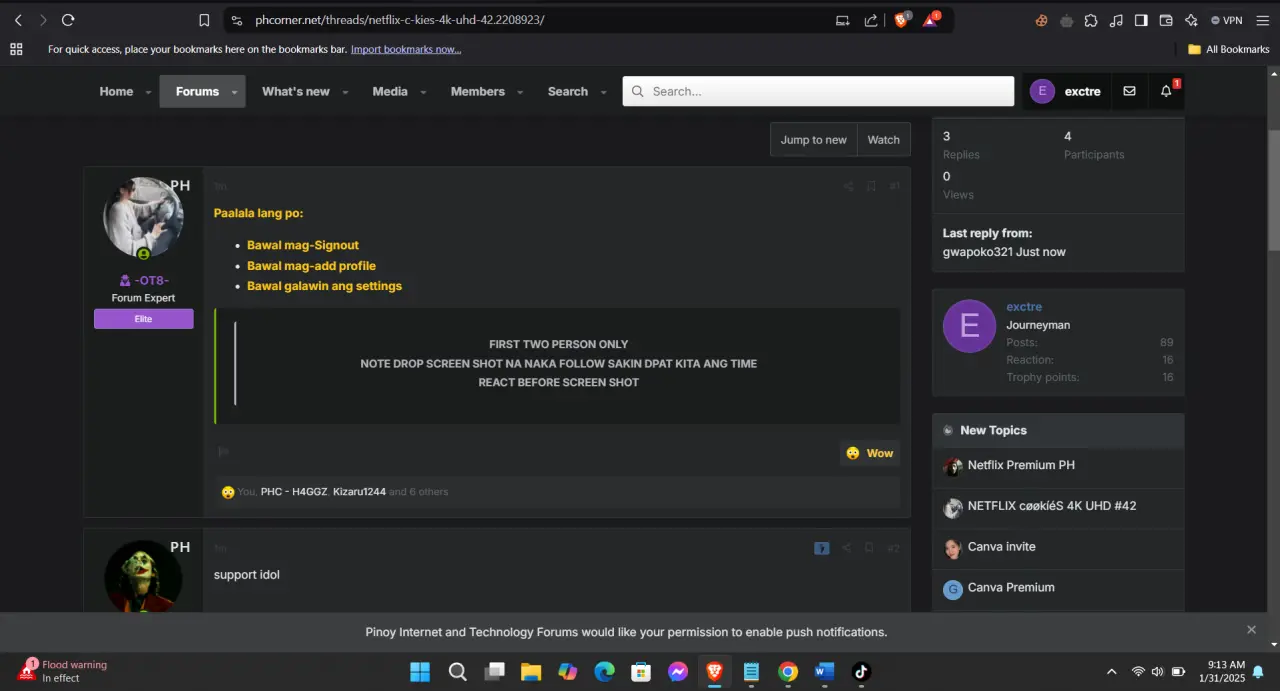Open Canva invite topic
The height and width of the screenshot is (691, 1280).
point(1001,547)
